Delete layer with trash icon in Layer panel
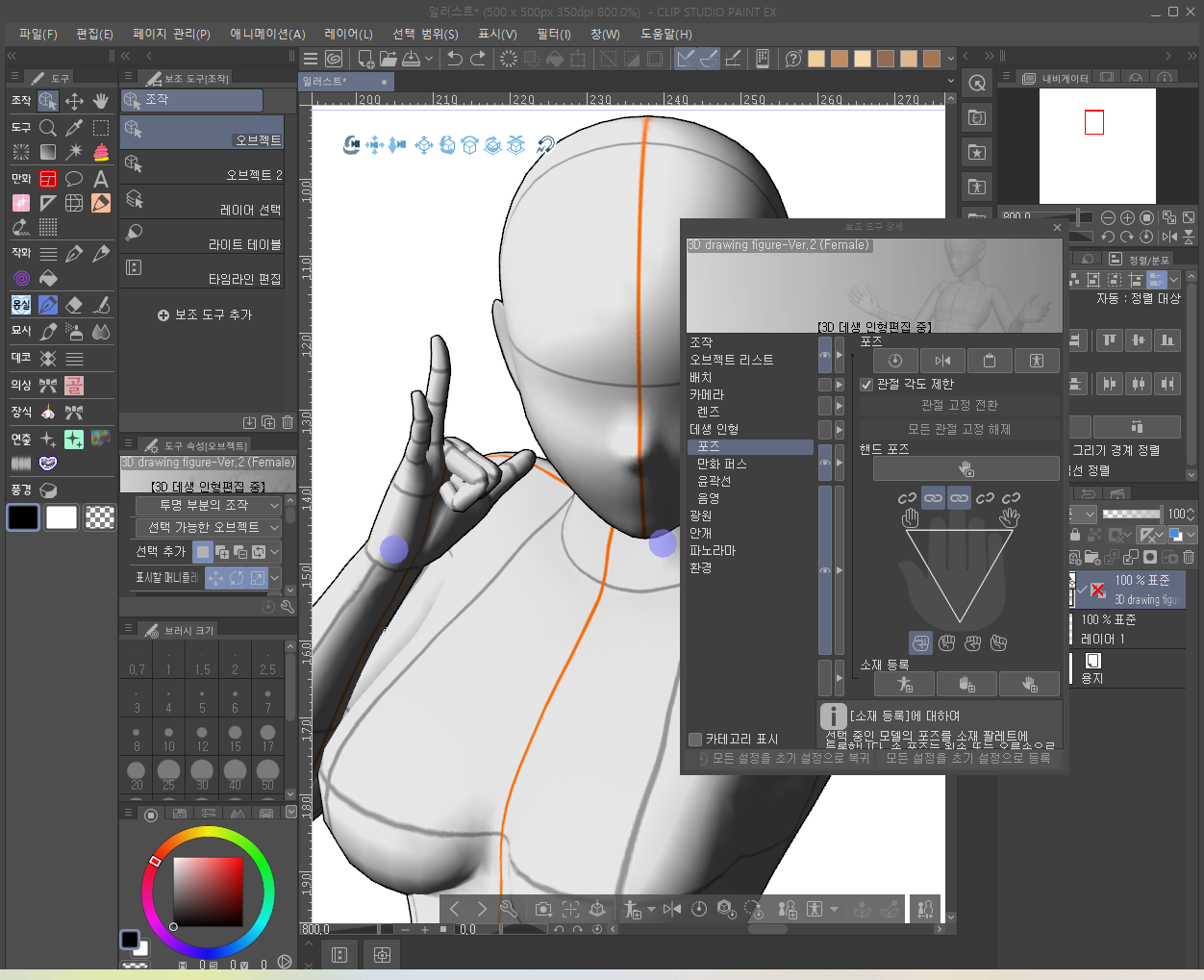Image resolution: width=1204 pixels, height=980 pixels. pos(1189,557)
